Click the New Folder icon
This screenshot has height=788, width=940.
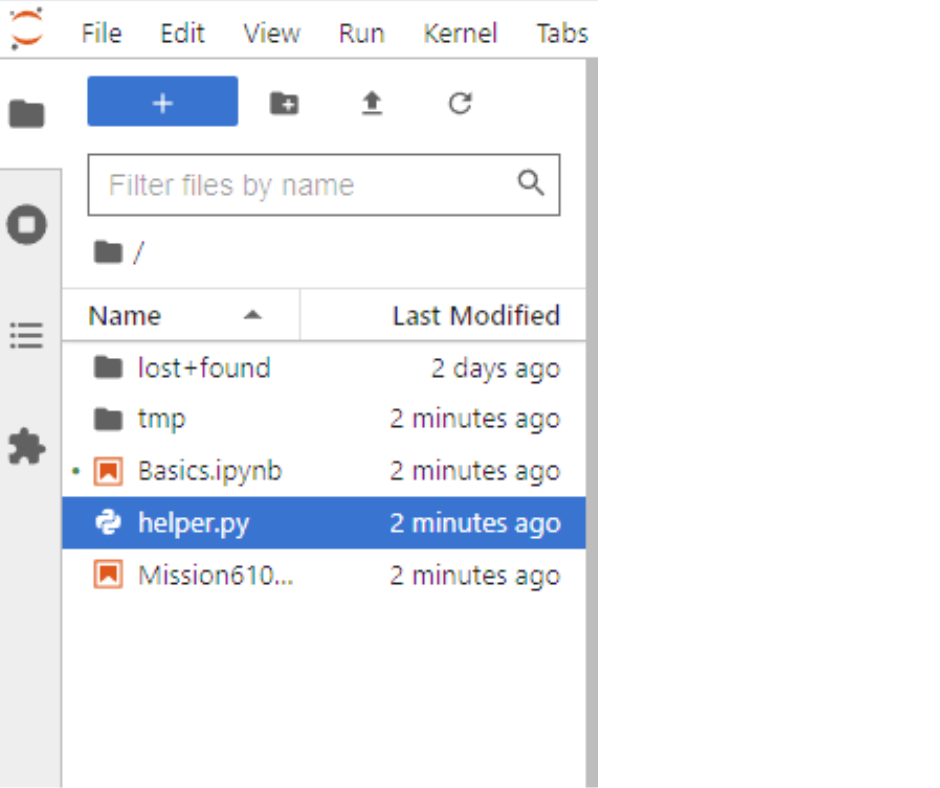pos(284,103)
